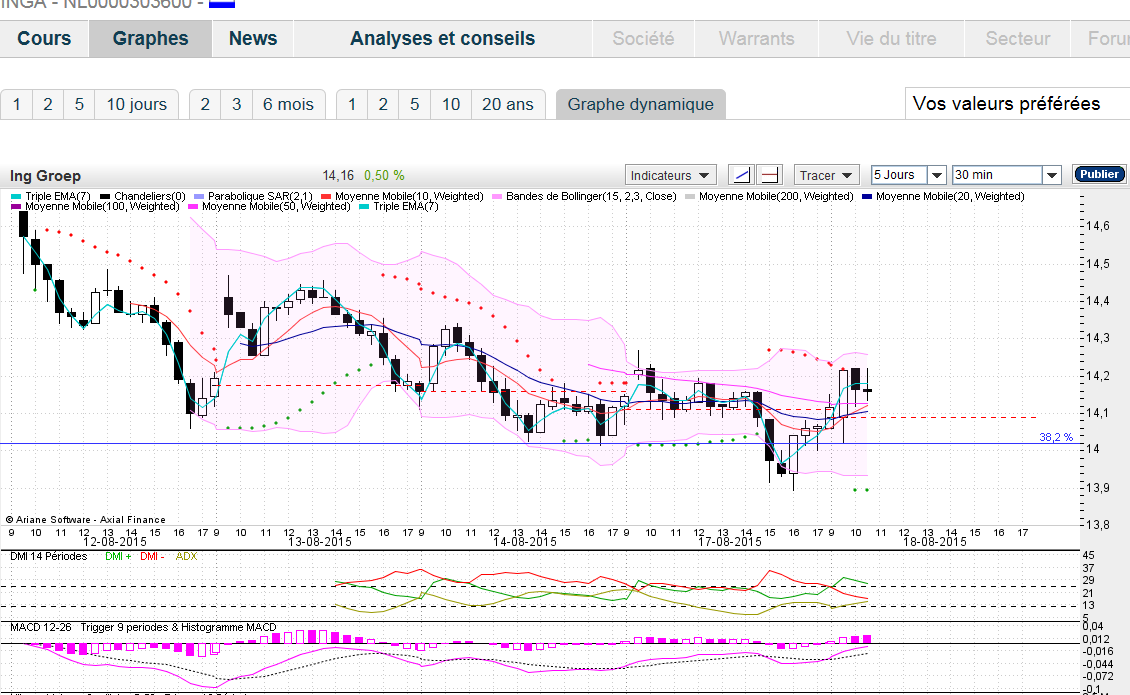The height and width of the screenshot is (695, 1130).
Task: Click the Bandes de Bollinger legend marker
Action: pyautogui.click(x=497, y=196)
